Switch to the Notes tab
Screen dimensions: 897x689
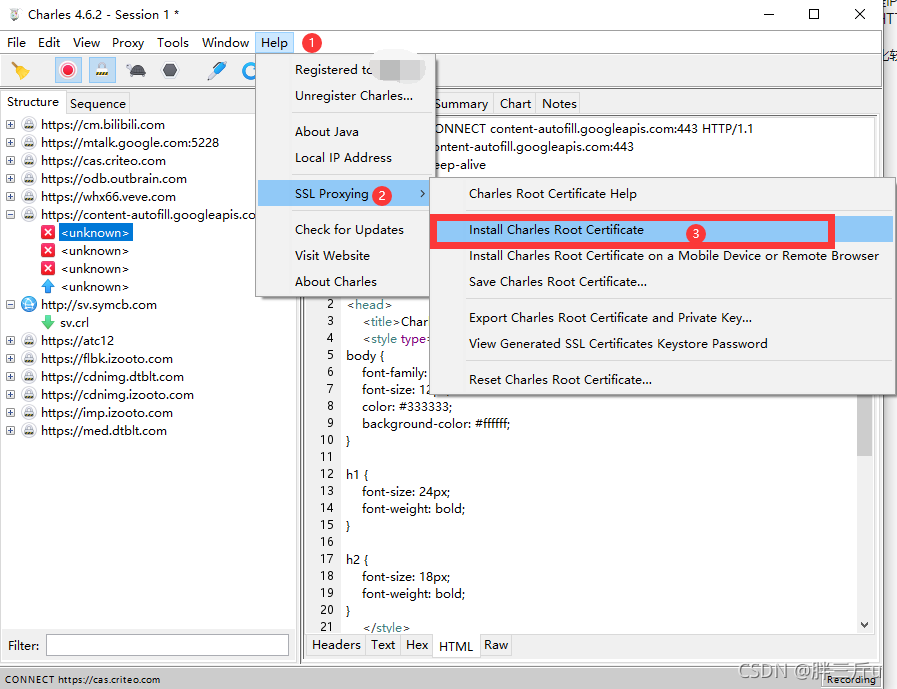(x=559, y=104)
